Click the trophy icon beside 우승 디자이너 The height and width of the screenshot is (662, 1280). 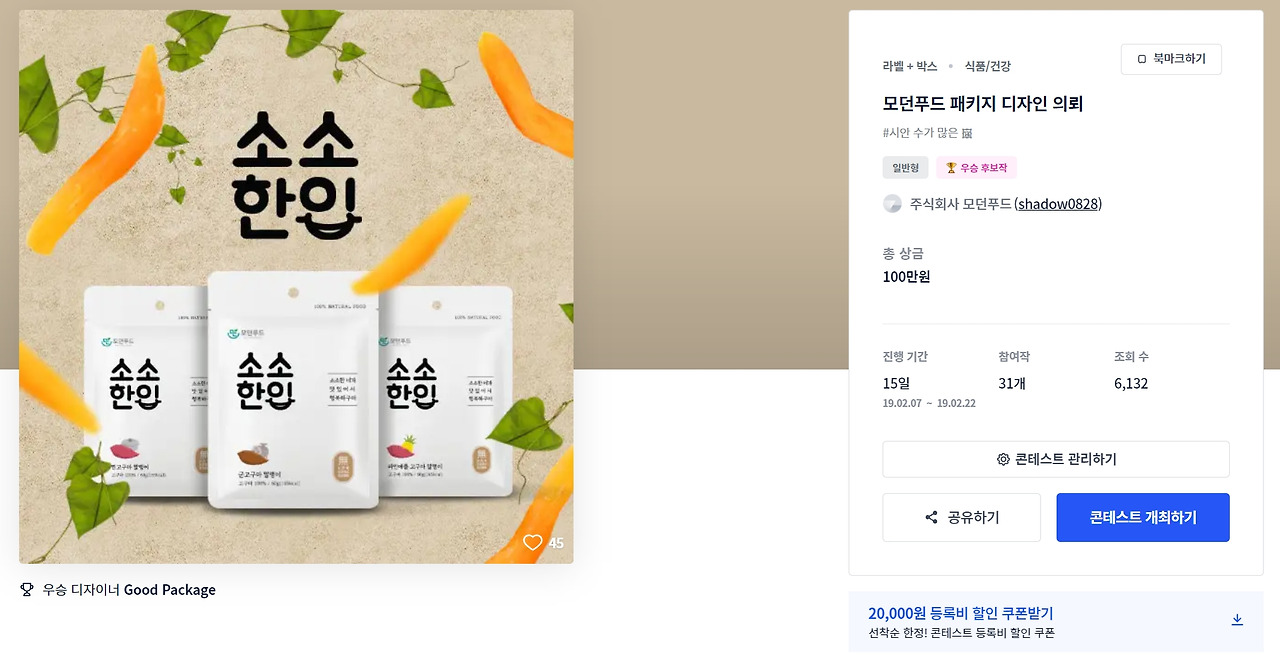click(27, 590)
